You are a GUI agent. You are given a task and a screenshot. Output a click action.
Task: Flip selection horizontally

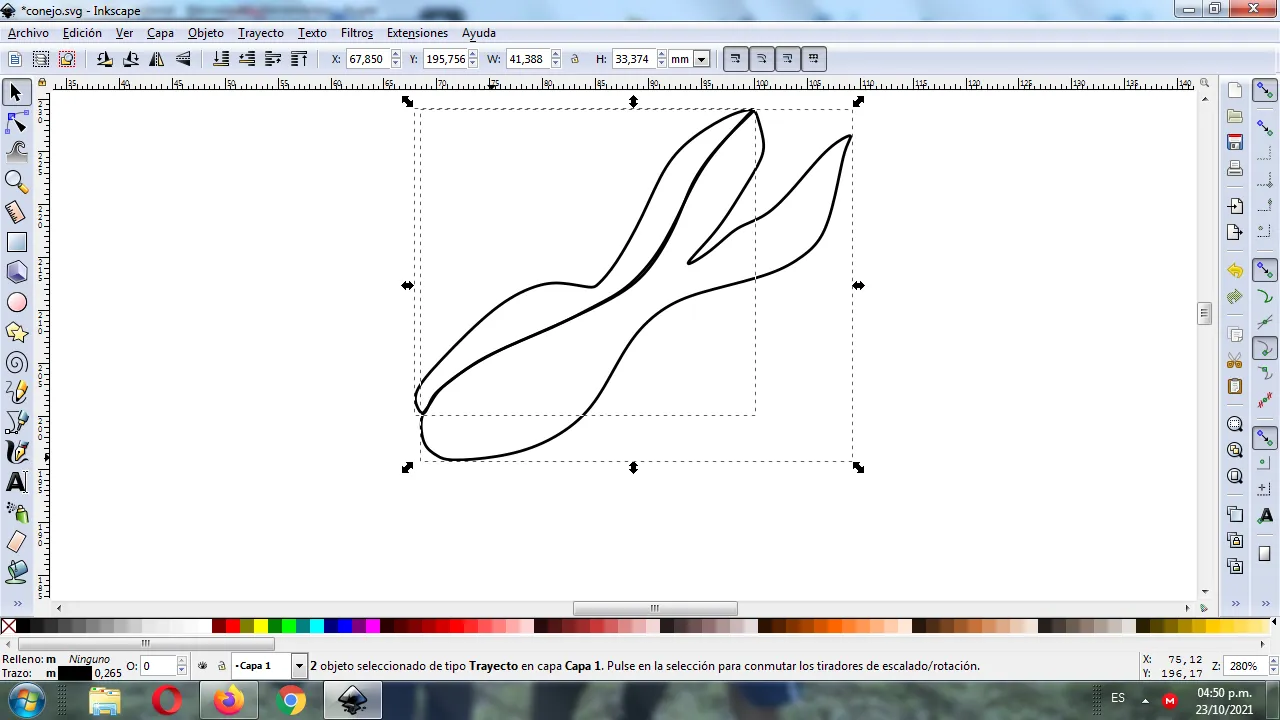[157, 59]
